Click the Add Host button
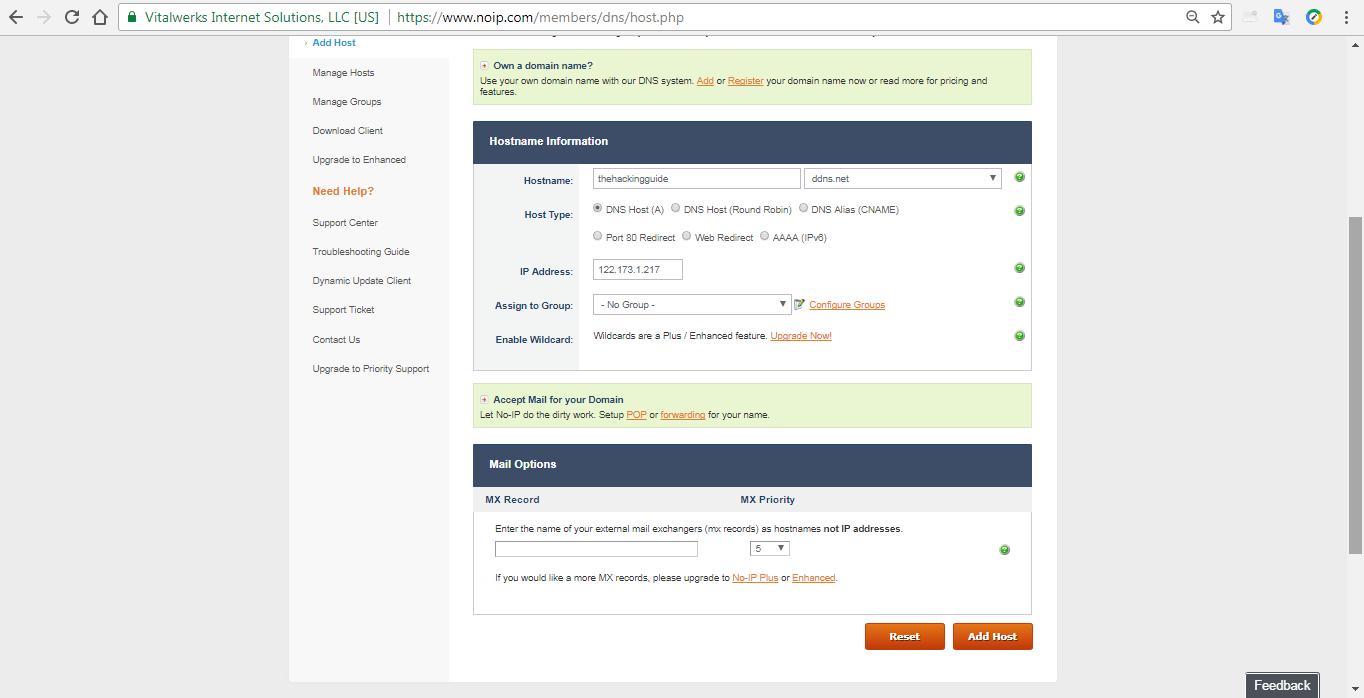Image resolution: width=1364 pixels, height=698 pixels. click(x=992, y=636)
